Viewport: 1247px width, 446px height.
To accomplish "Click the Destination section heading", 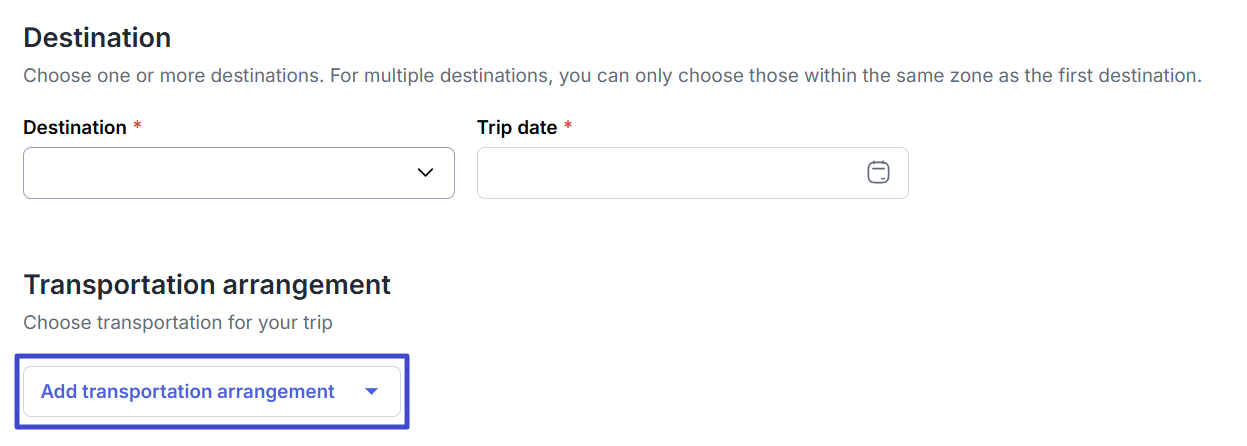I will (x=97, y=38).
